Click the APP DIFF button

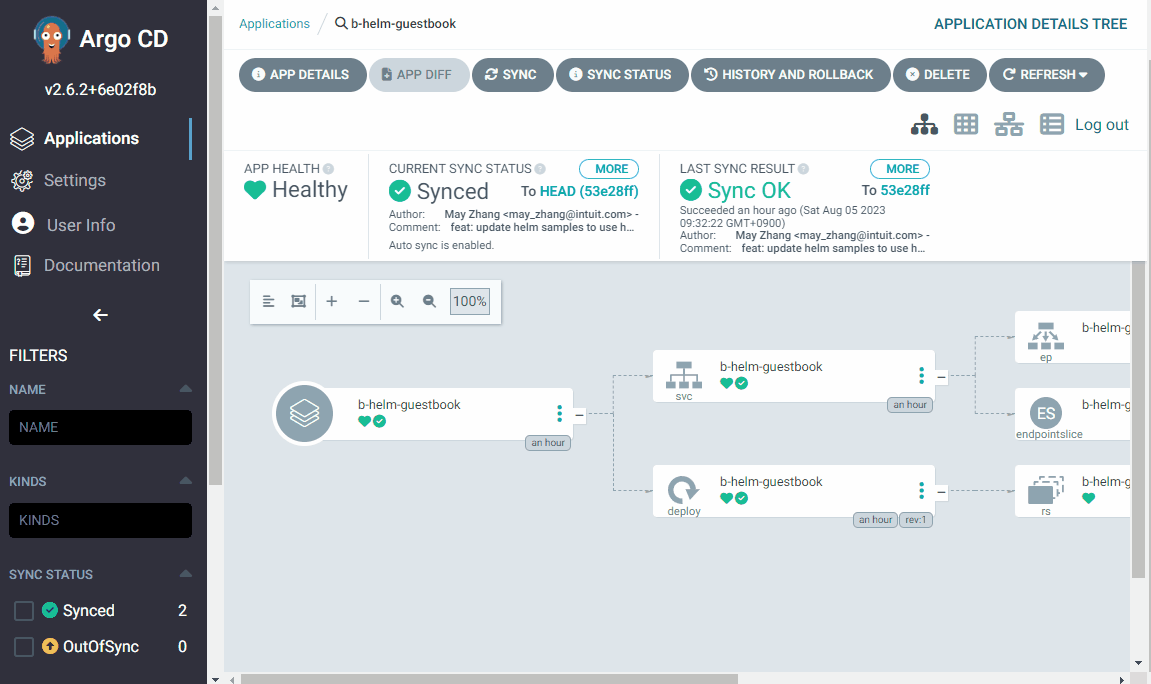point(419,75)
